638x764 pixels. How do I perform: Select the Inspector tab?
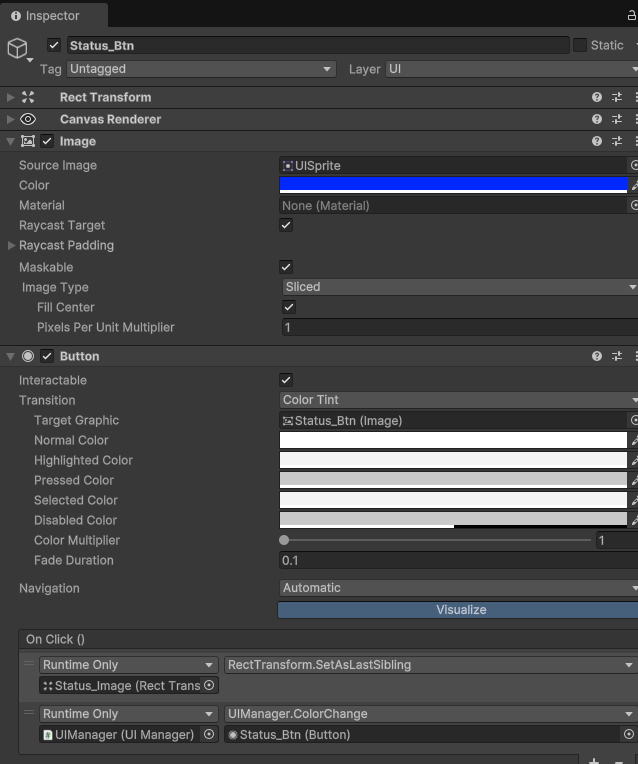pos(53,16)
